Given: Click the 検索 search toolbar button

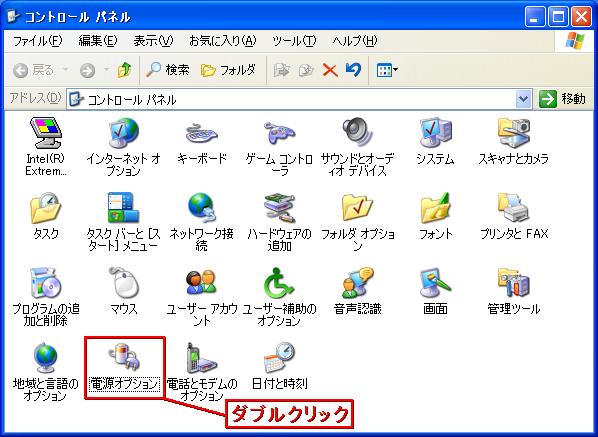Looking at the screenshot, I should pyautogui.click(x=168, y=70).
